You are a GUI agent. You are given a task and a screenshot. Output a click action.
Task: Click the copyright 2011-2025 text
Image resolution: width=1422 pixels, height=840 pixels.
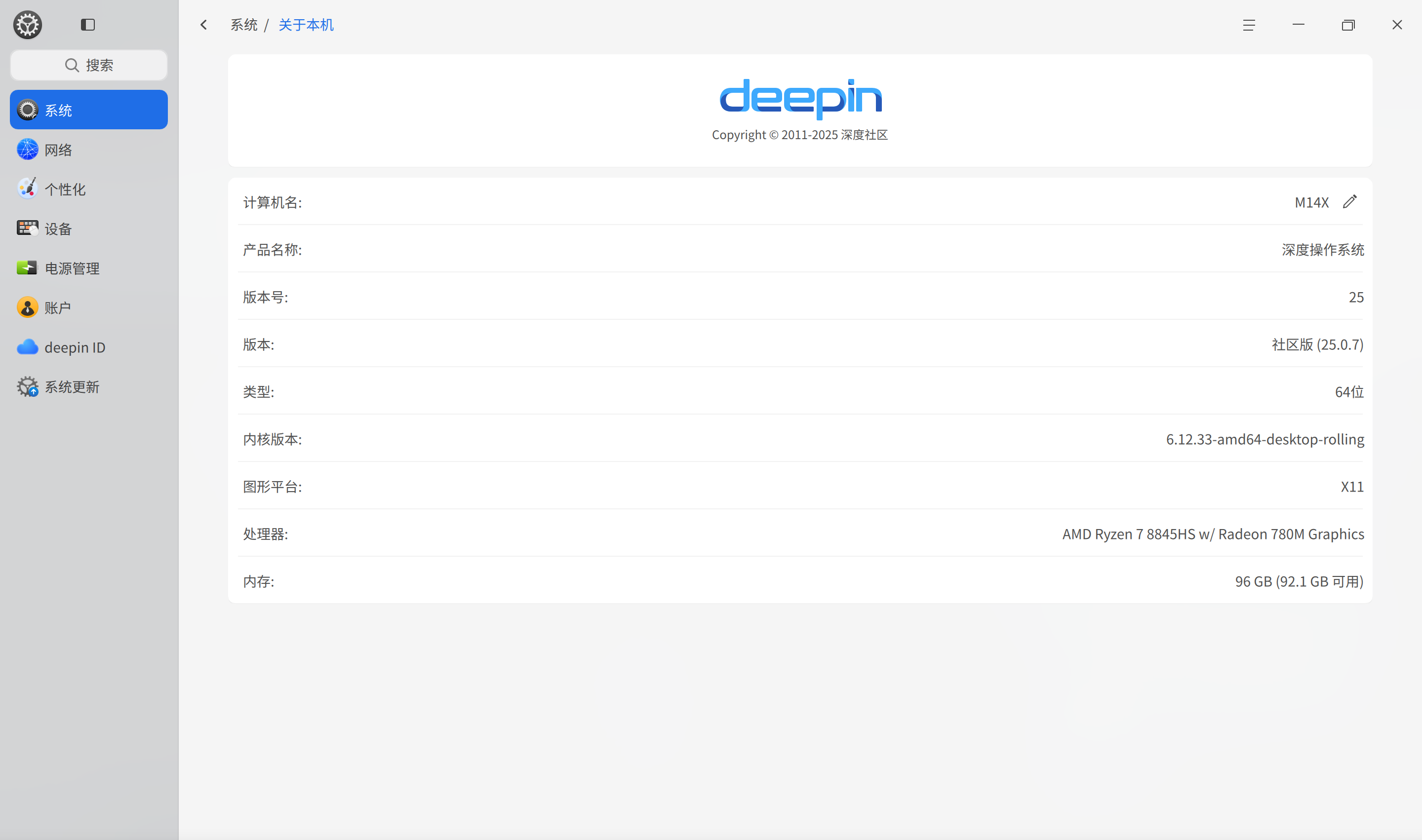tap(799, 135)
